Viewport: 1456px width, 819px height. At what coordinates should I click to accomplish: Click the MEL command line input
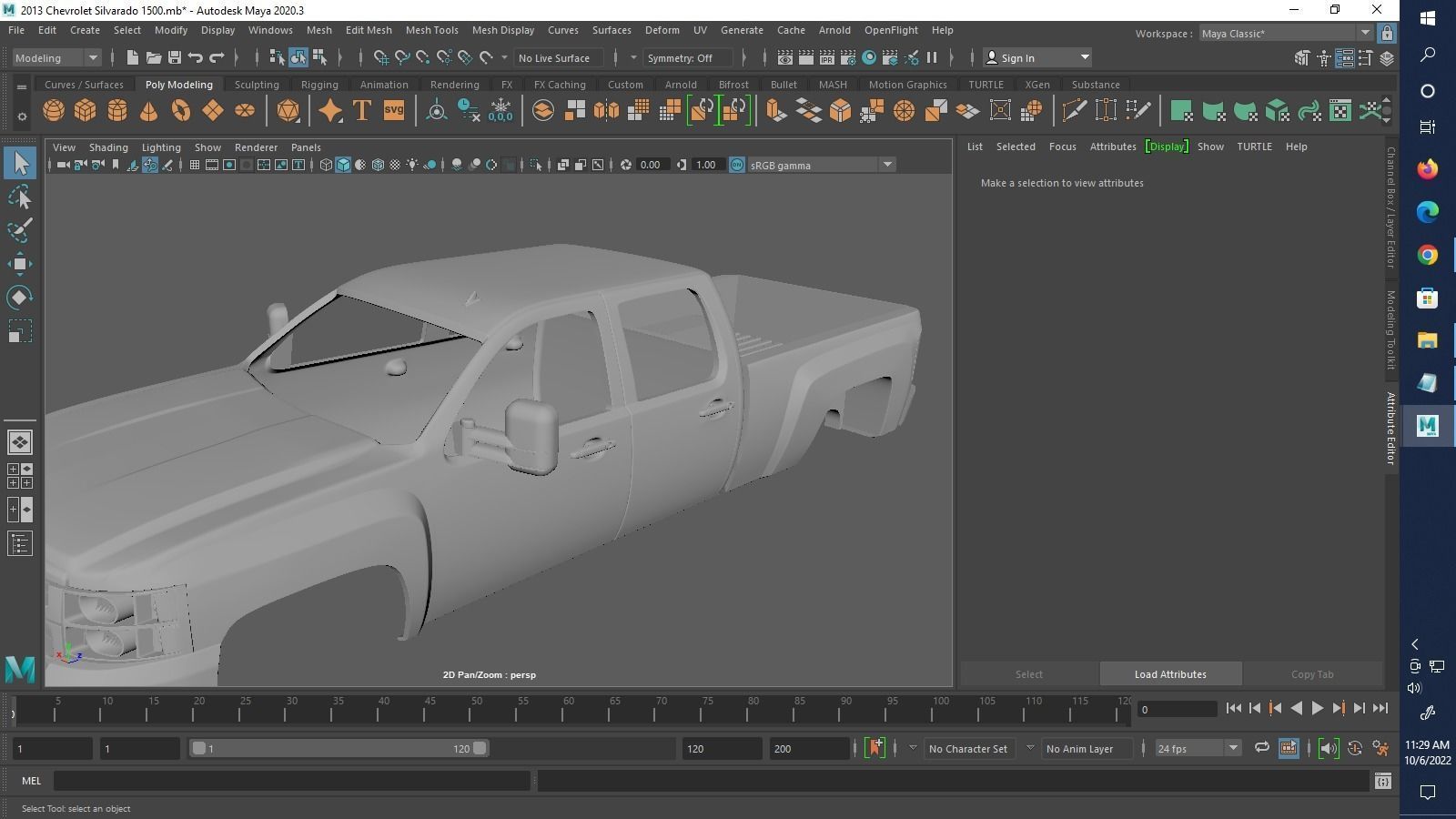pyautogui.click(x=291, y=781)
